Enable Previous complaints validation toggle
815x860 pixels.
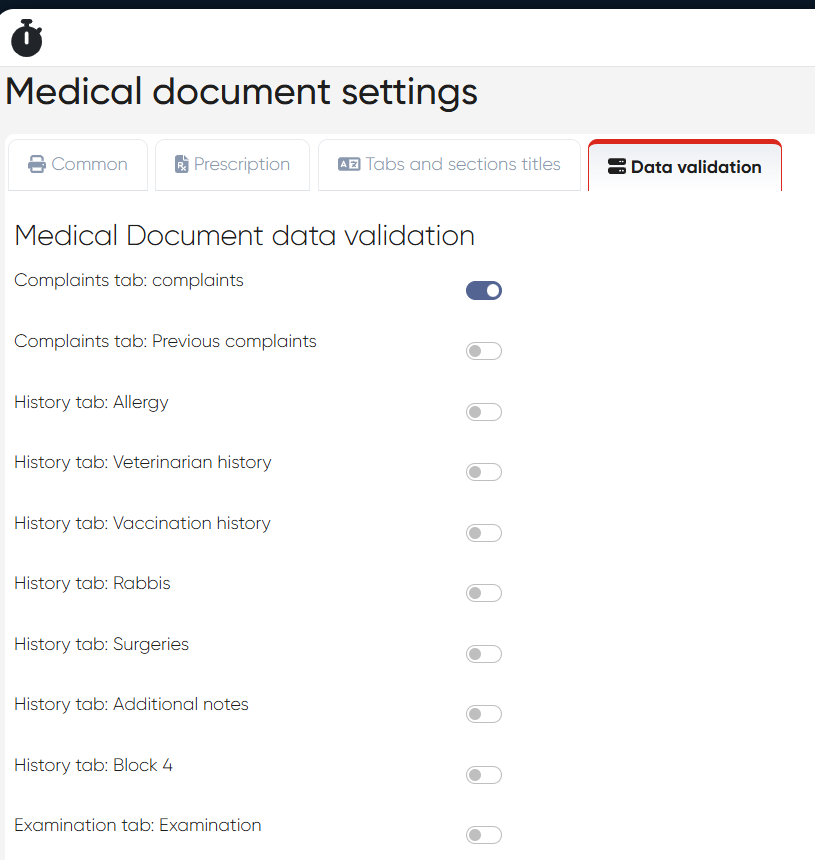click(484, 351)
